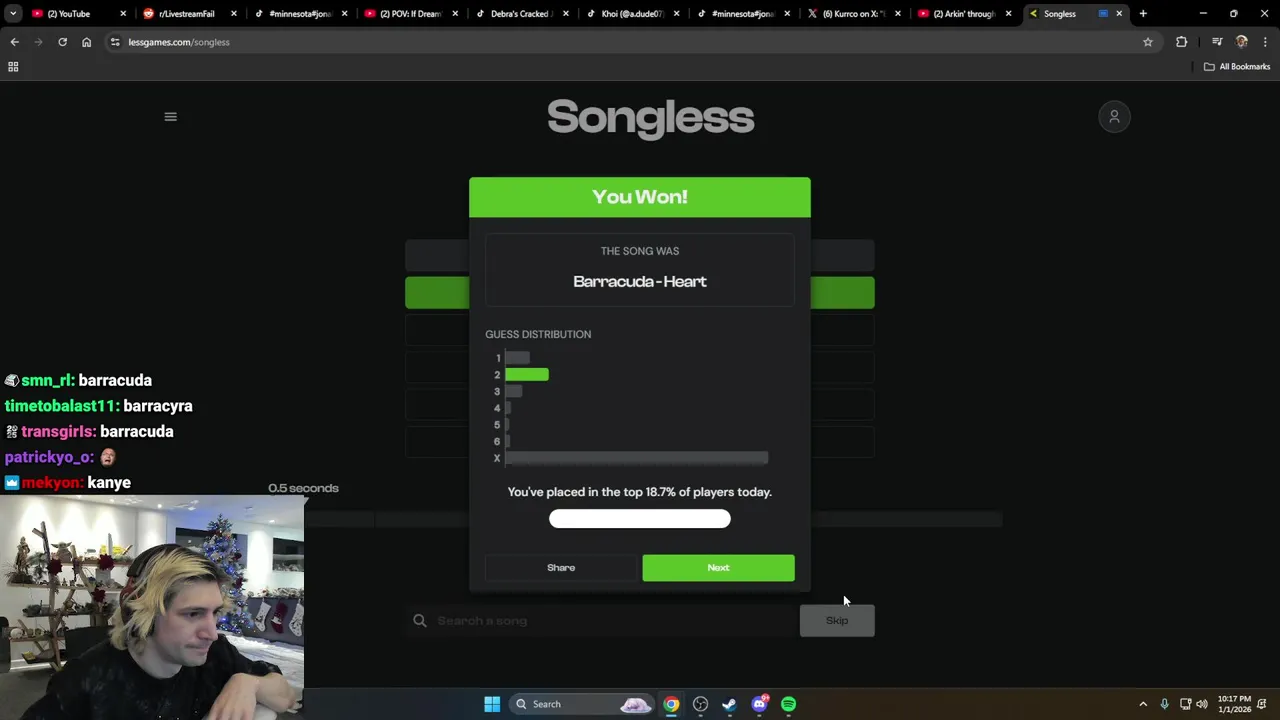Switch to the POV: If Dream tab
Screen dimensions: 1280x720
pos(410,14)
